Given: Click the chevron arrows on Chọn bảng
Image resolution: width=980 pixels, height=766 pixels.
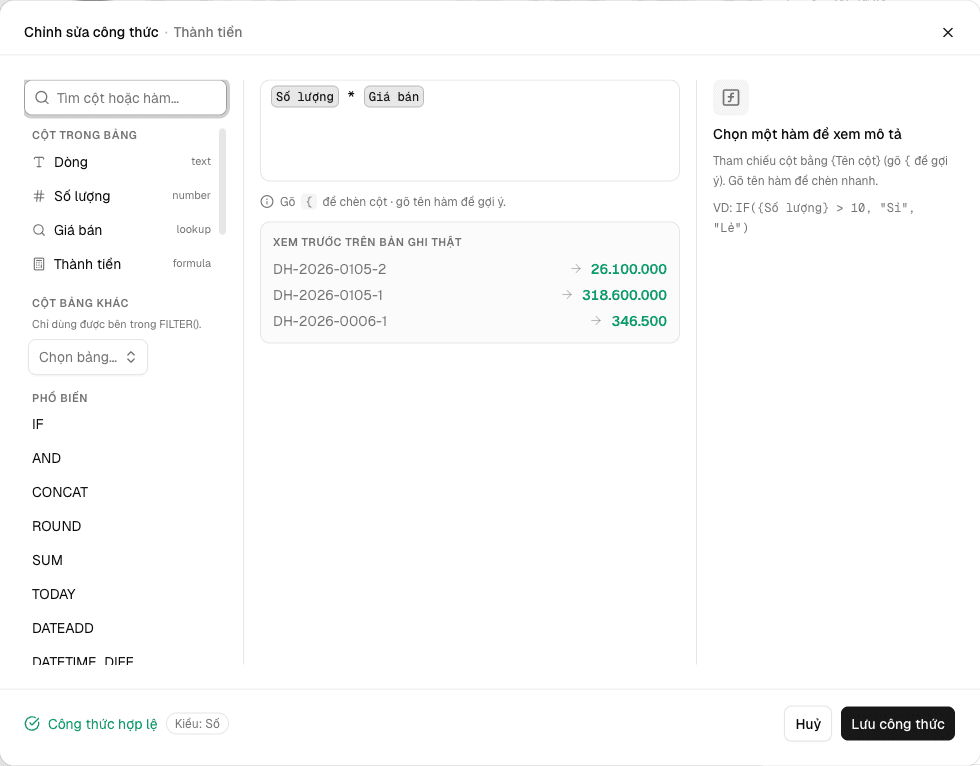Looking at the screenshot, I should [131, 357].
